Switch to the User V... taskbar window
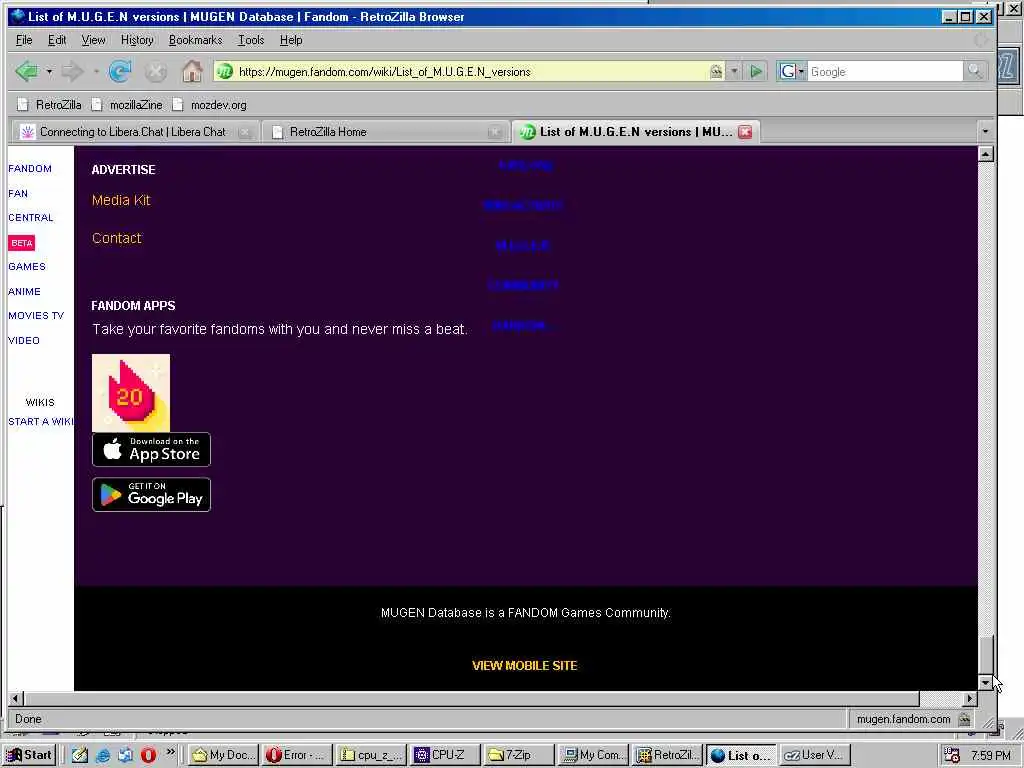This screenshot has width=1024, height=768. tap(816, 755)
